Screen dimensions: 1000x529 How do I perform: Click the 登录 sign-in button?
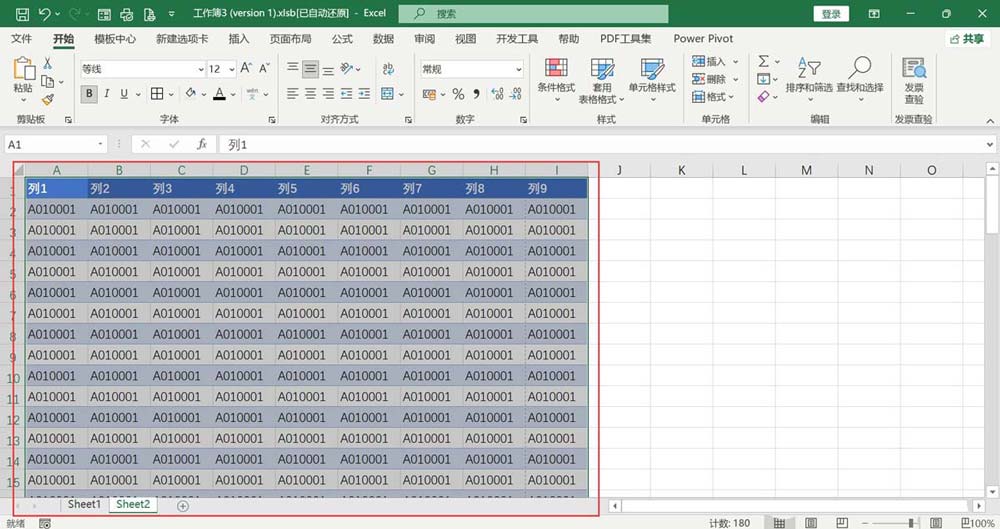point(831,14)
